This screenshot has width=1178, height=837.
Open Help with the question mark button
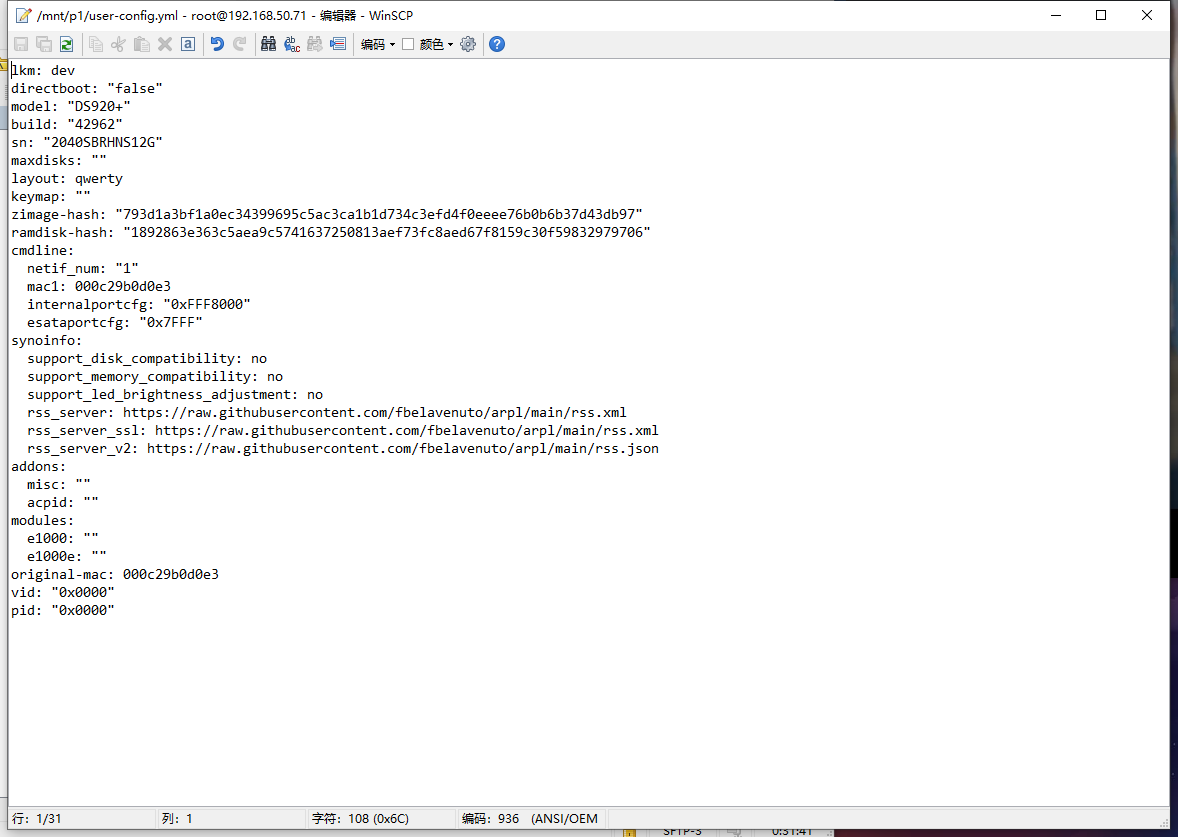pyautogui.click(x=496, y=44)
